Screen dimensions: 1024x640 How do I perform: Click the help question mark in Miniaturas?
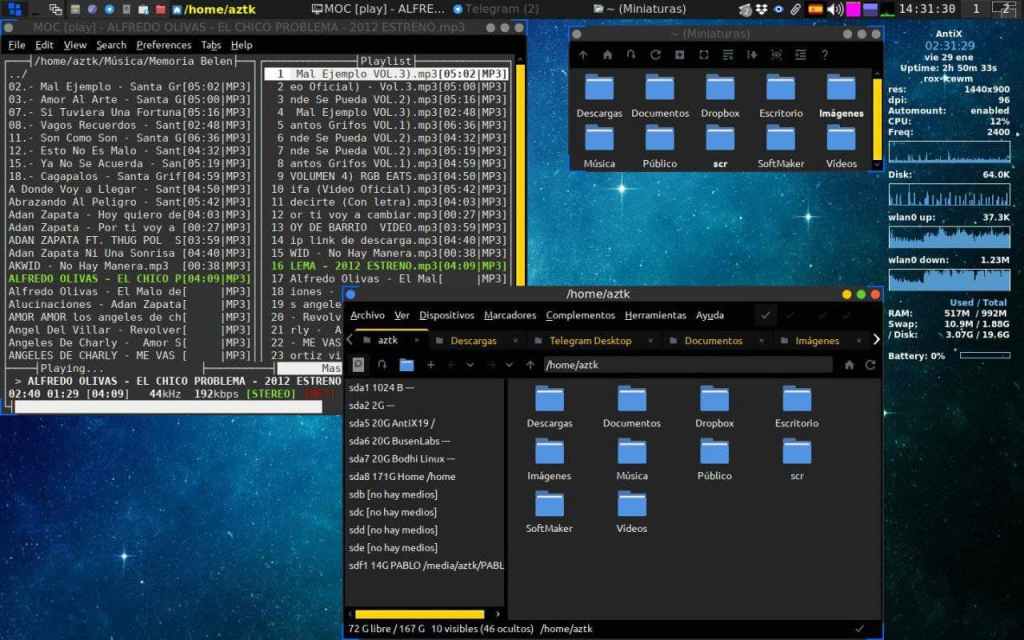click(824, 55)
